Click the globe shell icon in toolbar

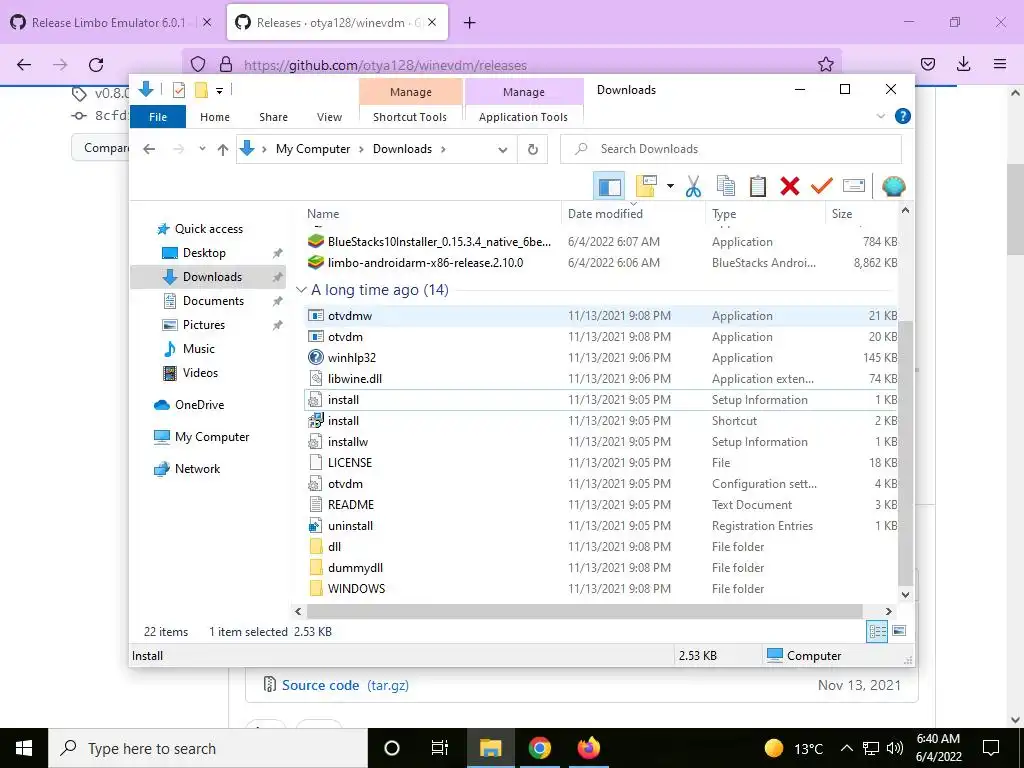[x=893, y=186]
